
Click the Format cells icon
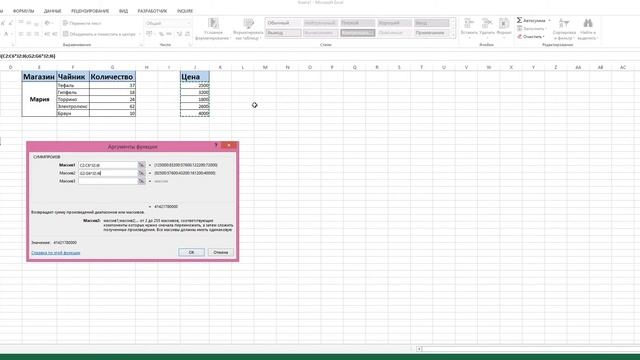click(504, 23)
